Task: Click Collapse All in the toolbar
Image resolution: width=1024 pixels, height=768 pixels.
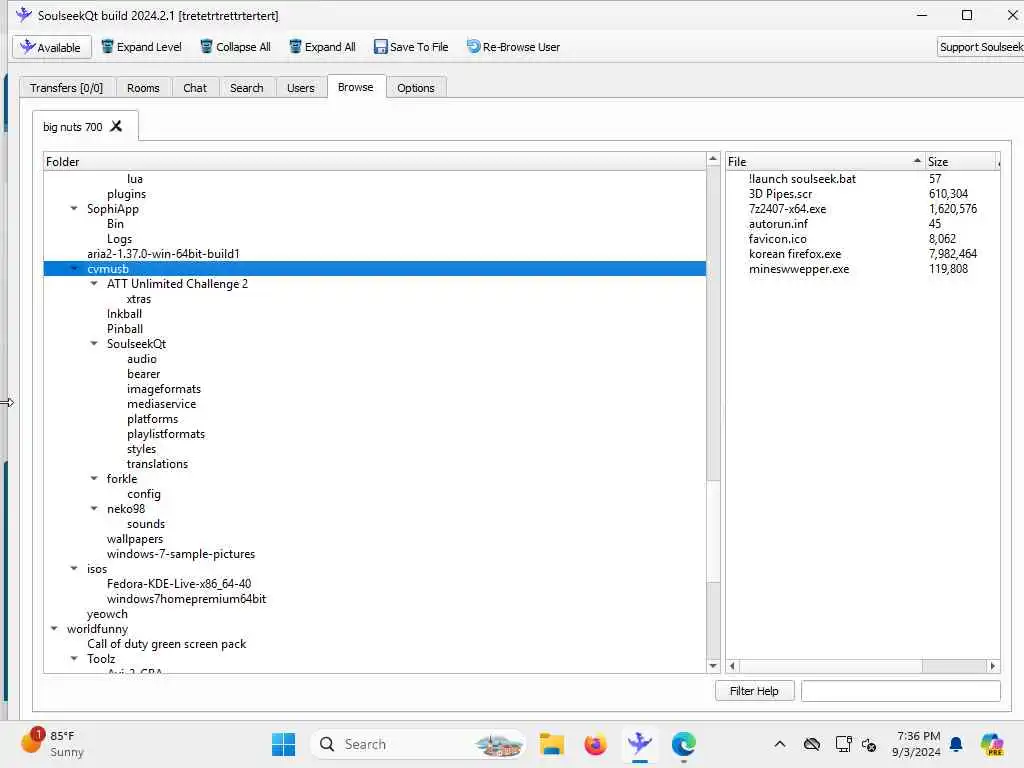Action: pyautogui.click(x=235, y=47)
